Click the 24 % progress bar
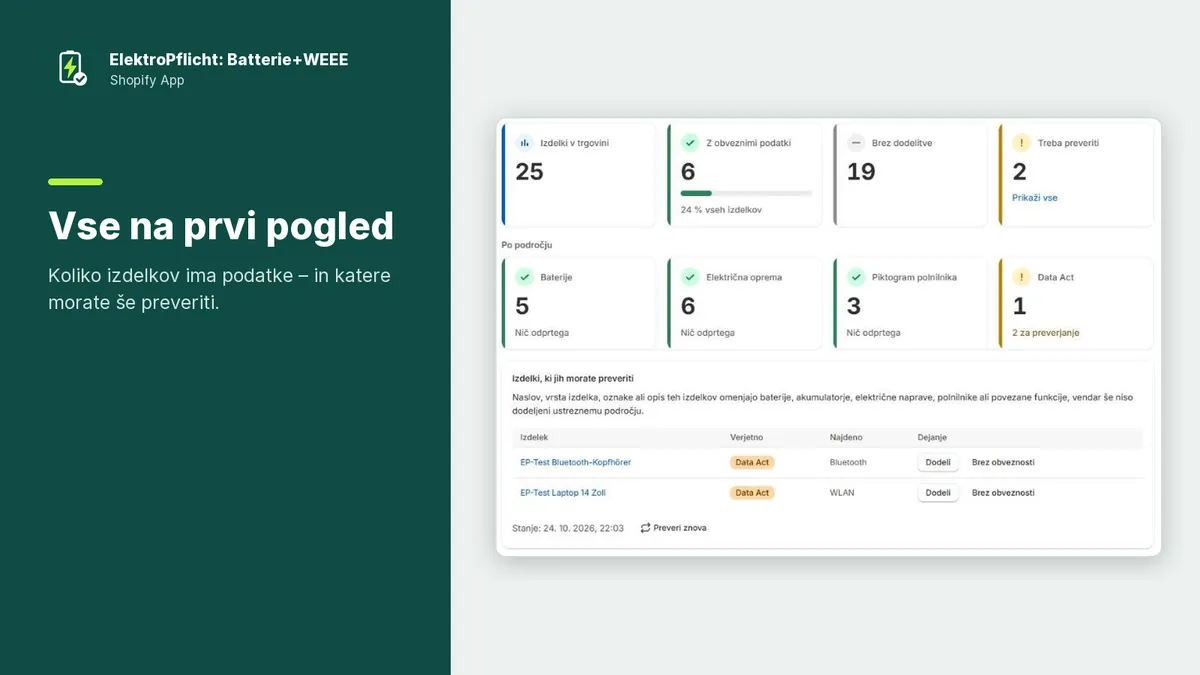This screenshot has height=675, width=1200. point(746,192)
